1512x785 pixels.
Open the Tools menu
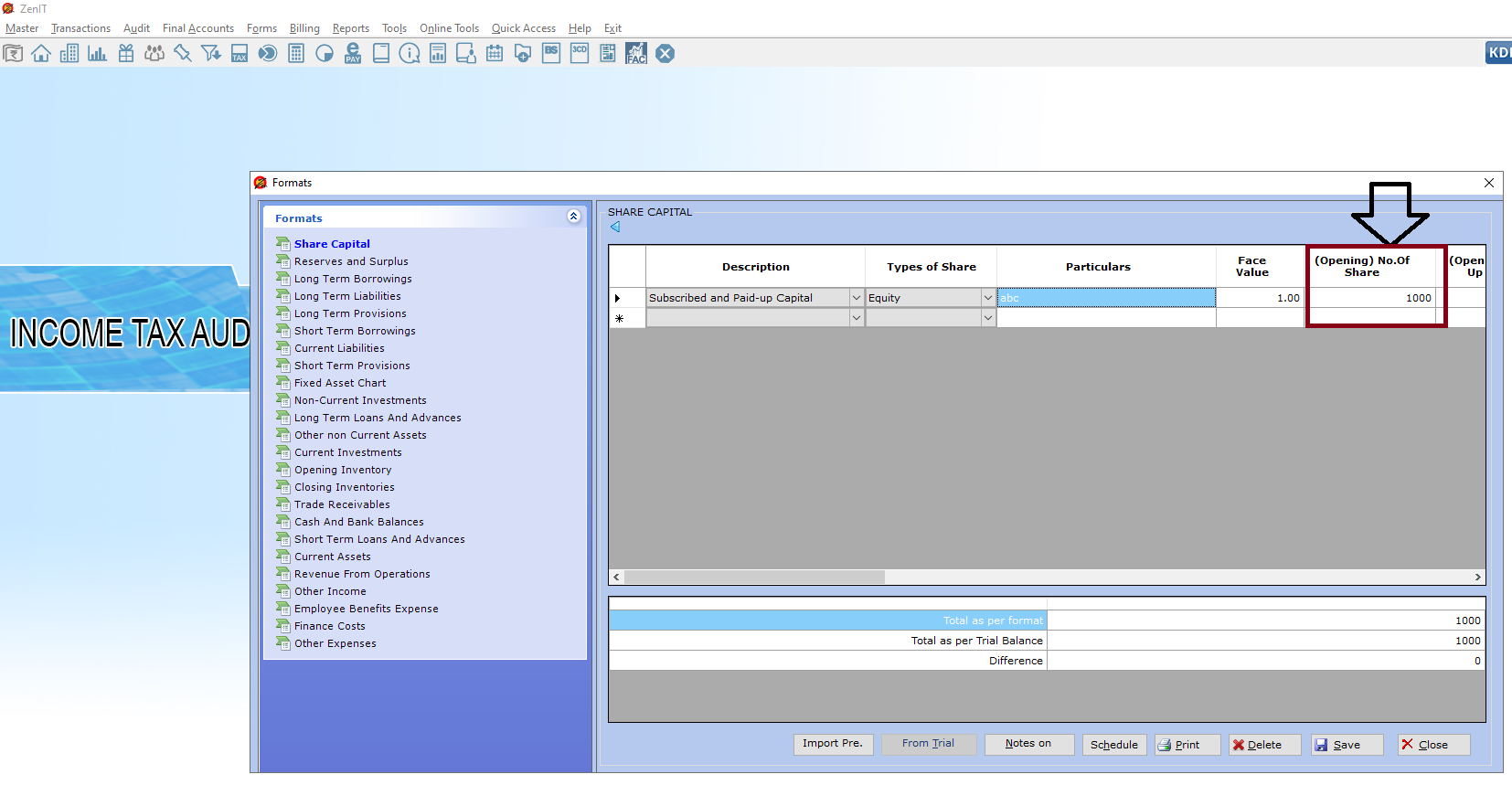tap(394, 28)
